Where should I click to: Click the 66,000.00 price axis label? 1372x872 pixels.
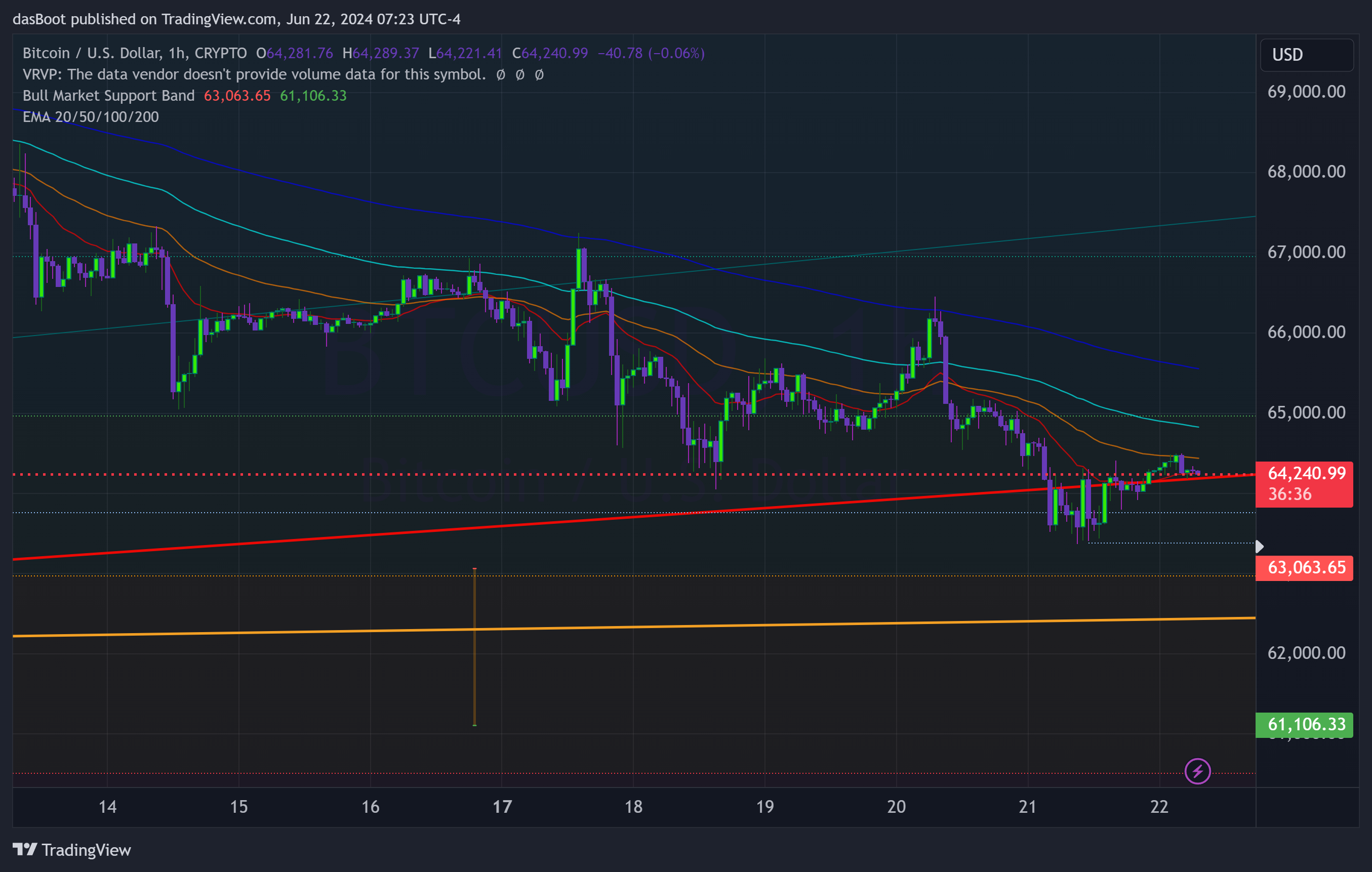(1307, 331)
